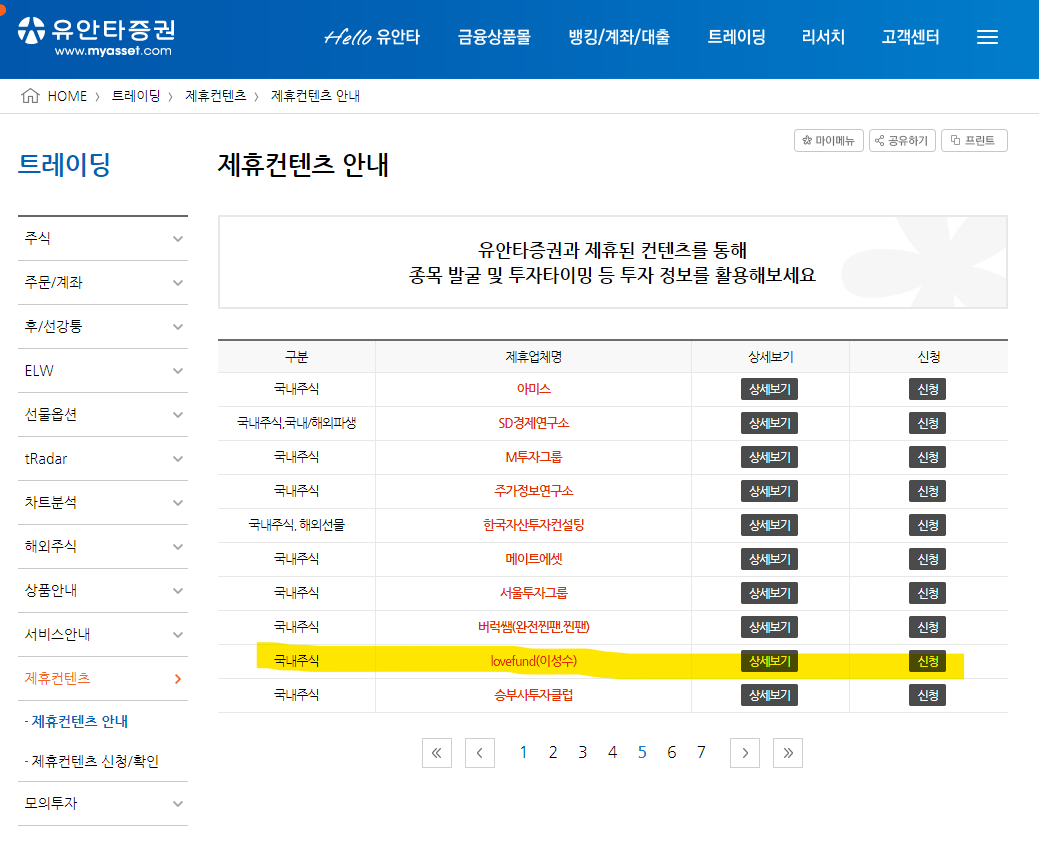This screenshot has height=843, width=1039.
Task: Open the 승부사투자클럽 partner link
Action: point(533,695)
